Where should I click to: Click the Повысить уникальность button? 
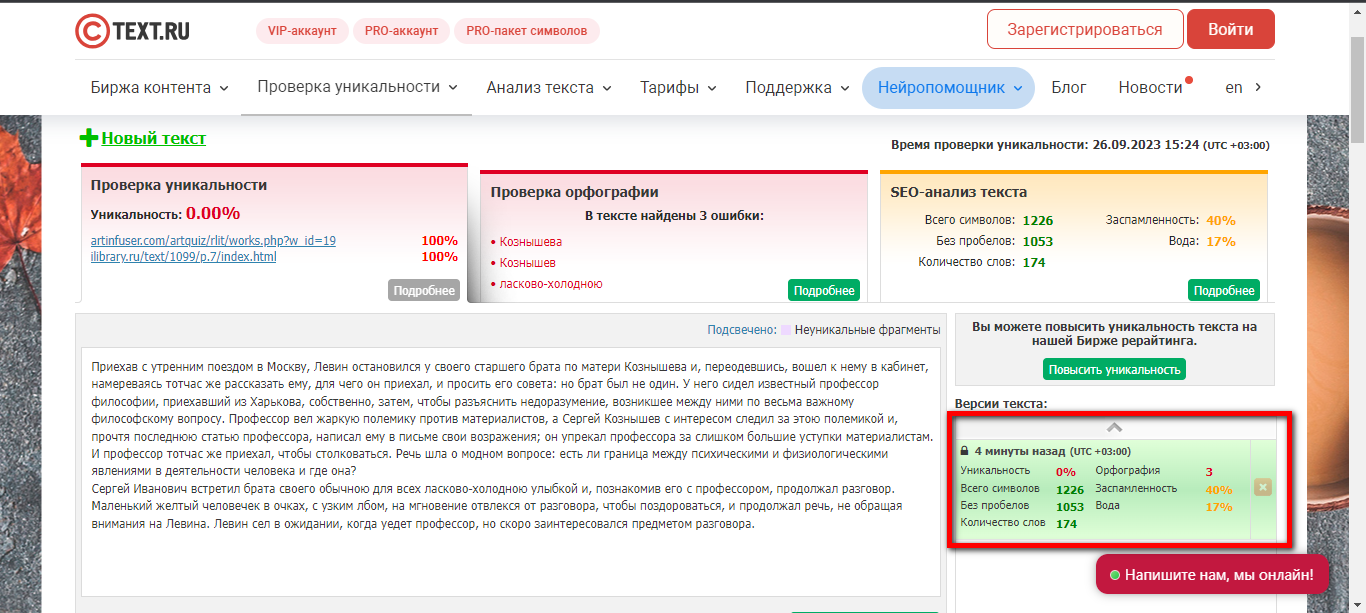1114,369
